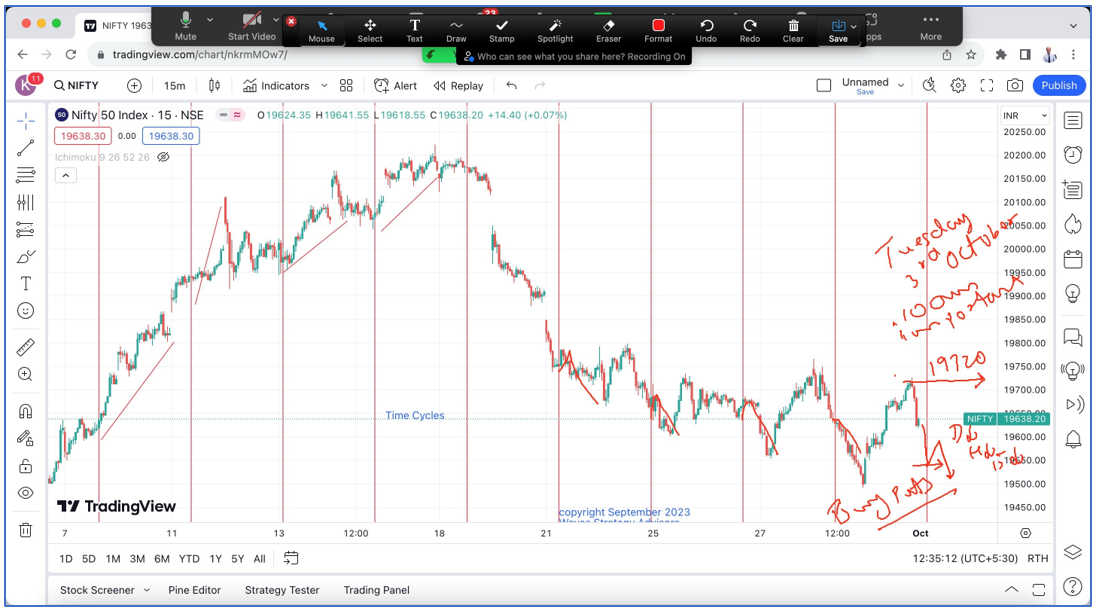The width and height of the screenshot is (1100, 615).
Task: Toggle RTH session setting
Action: pyautogui.click(x=1038, y=559)
